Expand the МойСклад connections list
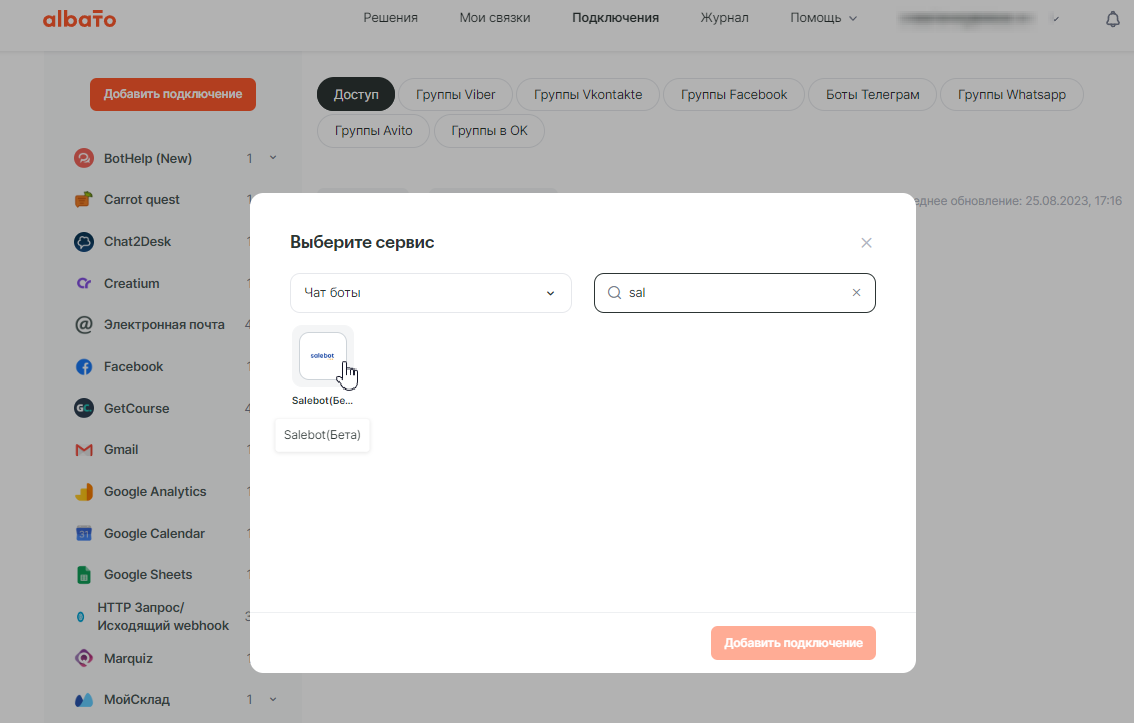 coord(273,700)
